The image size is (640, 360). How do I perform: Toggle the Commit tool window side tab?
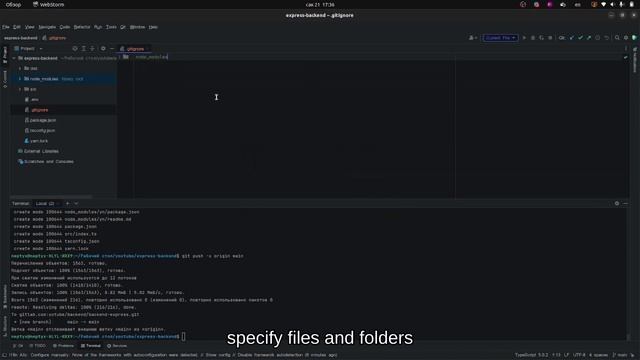tap(5, 79)
